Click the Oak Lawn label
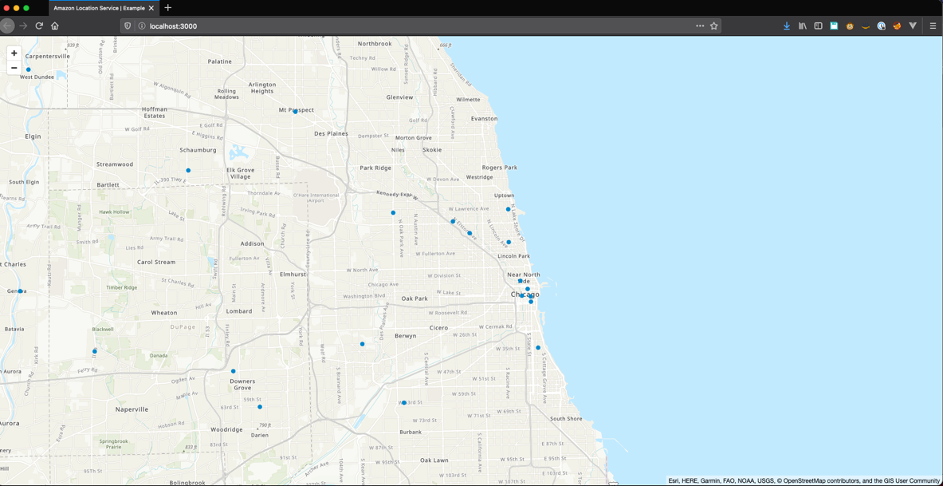 pyautogui.click(x=434, y=460)
